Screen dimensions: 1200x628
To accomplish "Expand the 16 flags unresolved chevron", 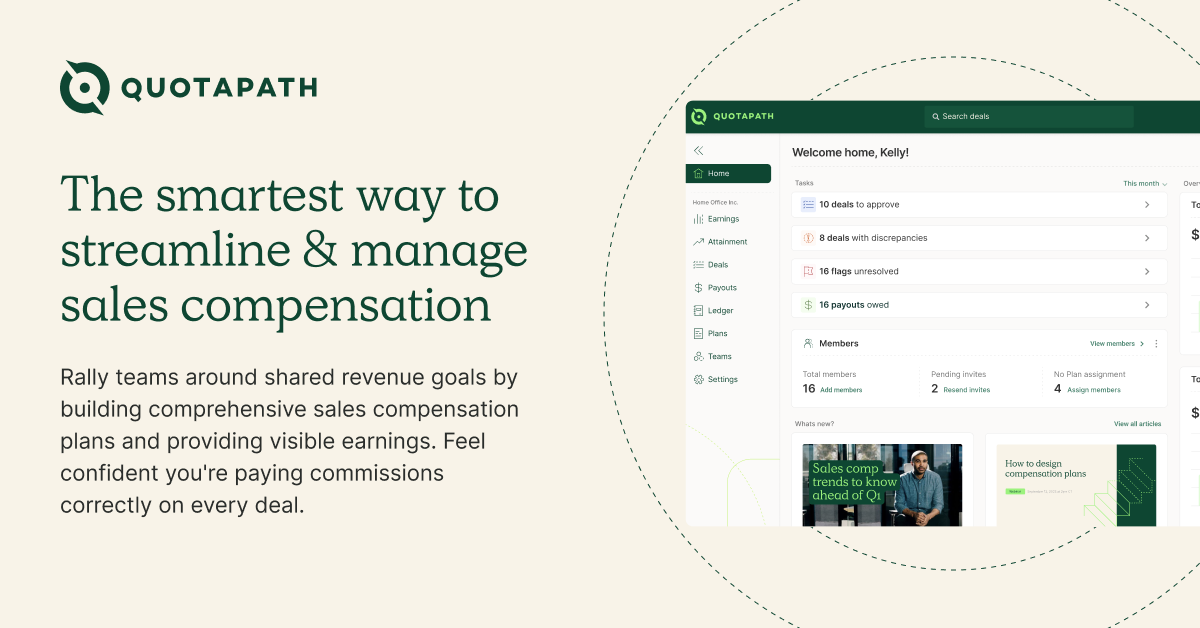I will 1147,272.
